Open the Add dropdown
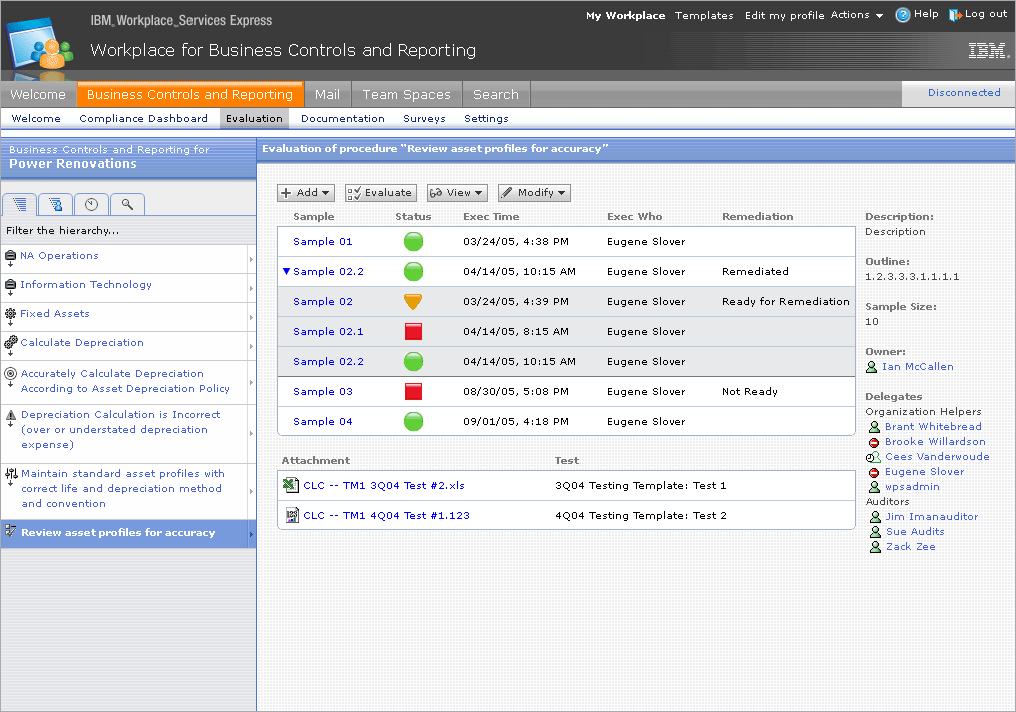The width and height of the screenshot is (1016, 712). pyautogui.click(x=305, y=192)
